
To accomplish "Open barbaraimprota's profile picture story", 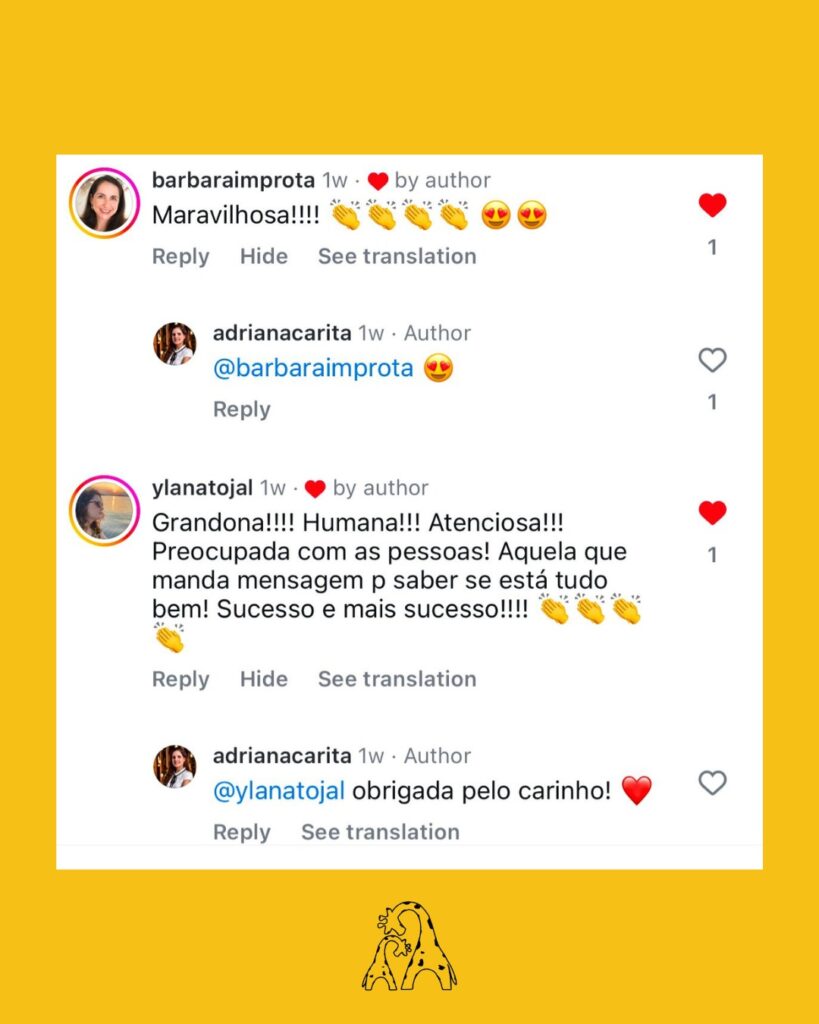I will [x=104, y=203].
